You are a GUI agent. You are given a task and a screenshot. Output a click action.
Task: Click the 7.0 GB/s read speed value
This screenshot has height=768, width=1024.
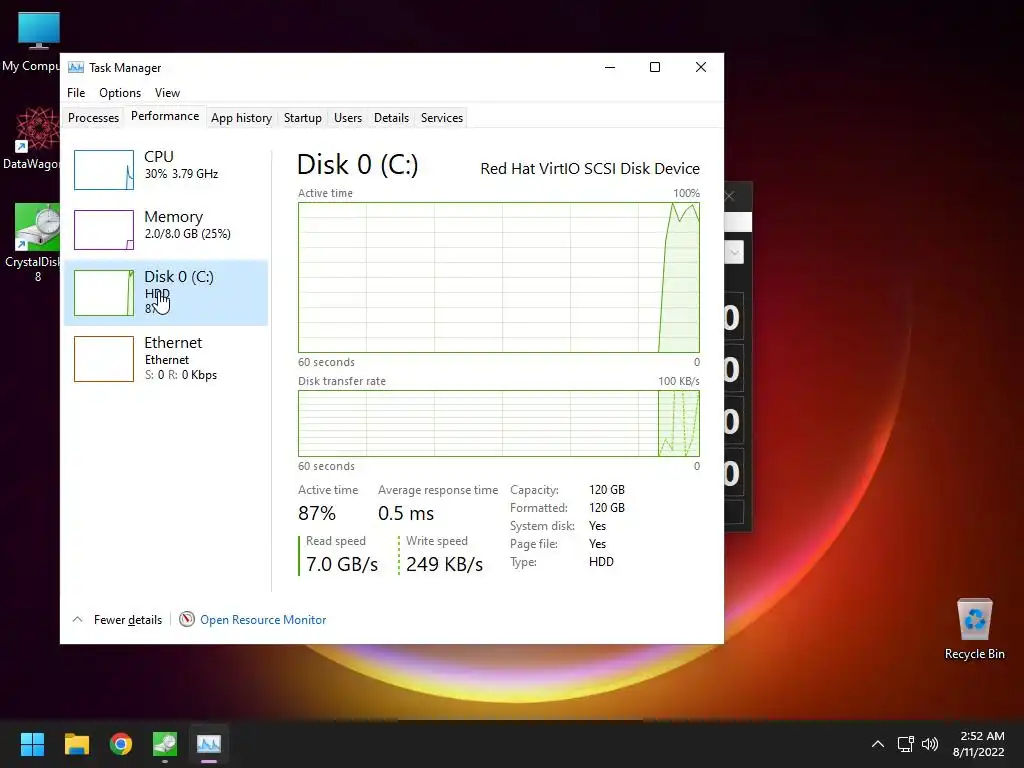point(342,564)
